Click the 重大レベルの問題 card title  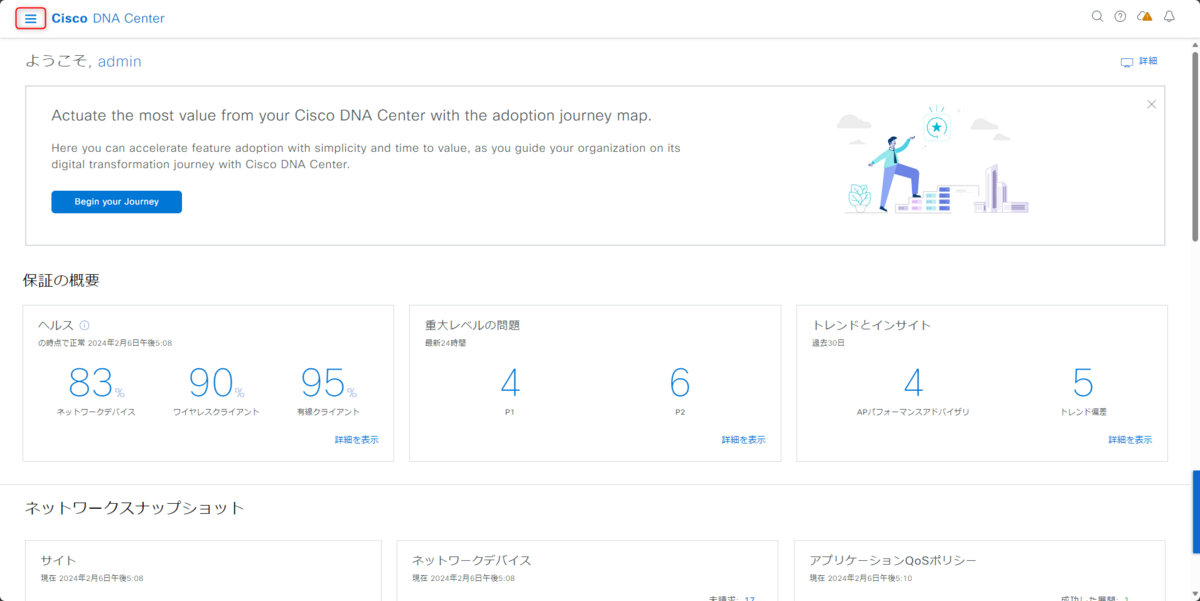point(472,325)
